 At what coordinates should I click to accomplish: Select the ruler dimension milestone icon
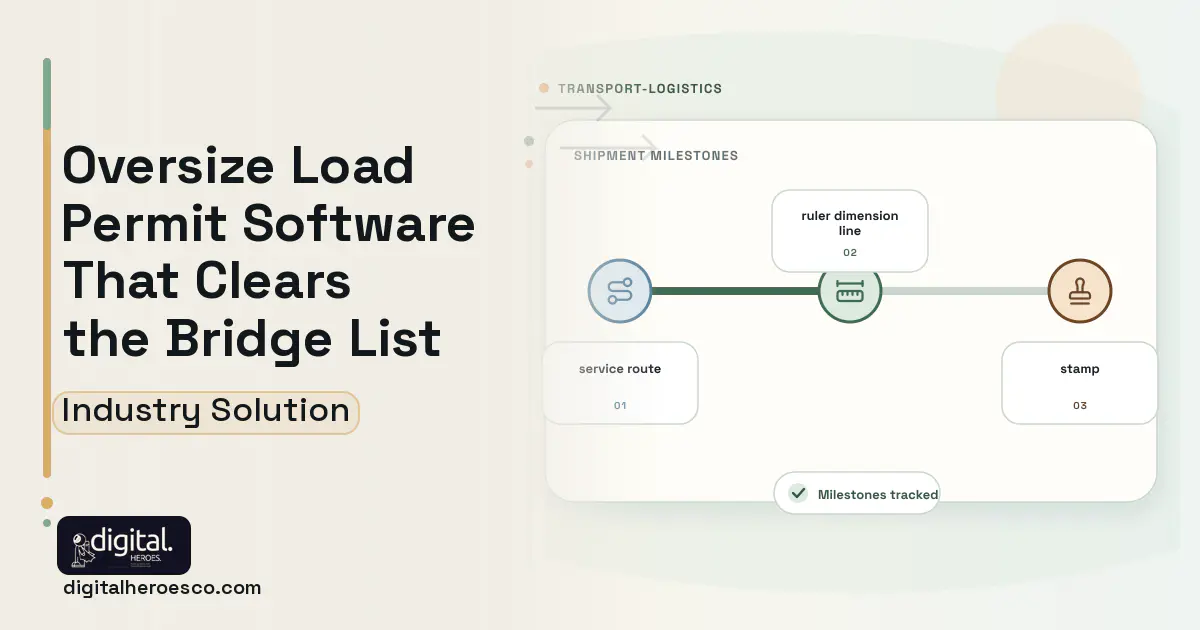point(850,291)
